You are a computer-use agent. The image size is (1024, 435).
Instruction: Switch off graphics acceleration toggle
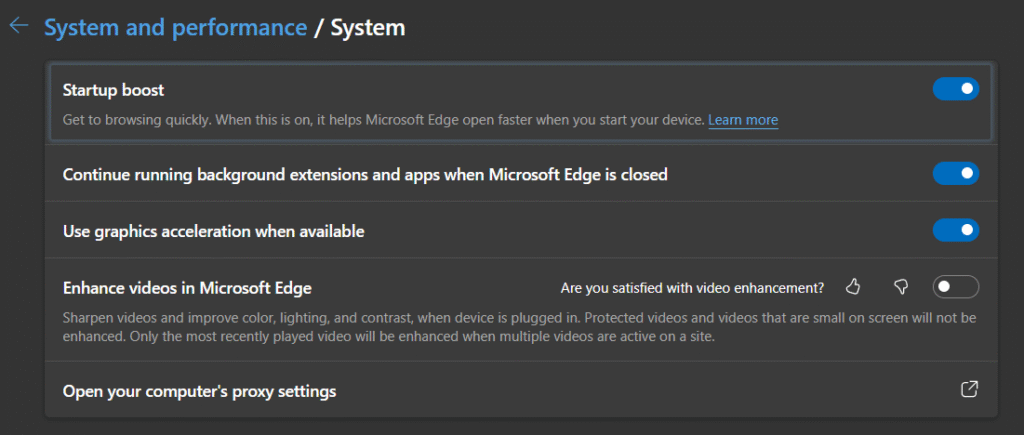(955, 230)
